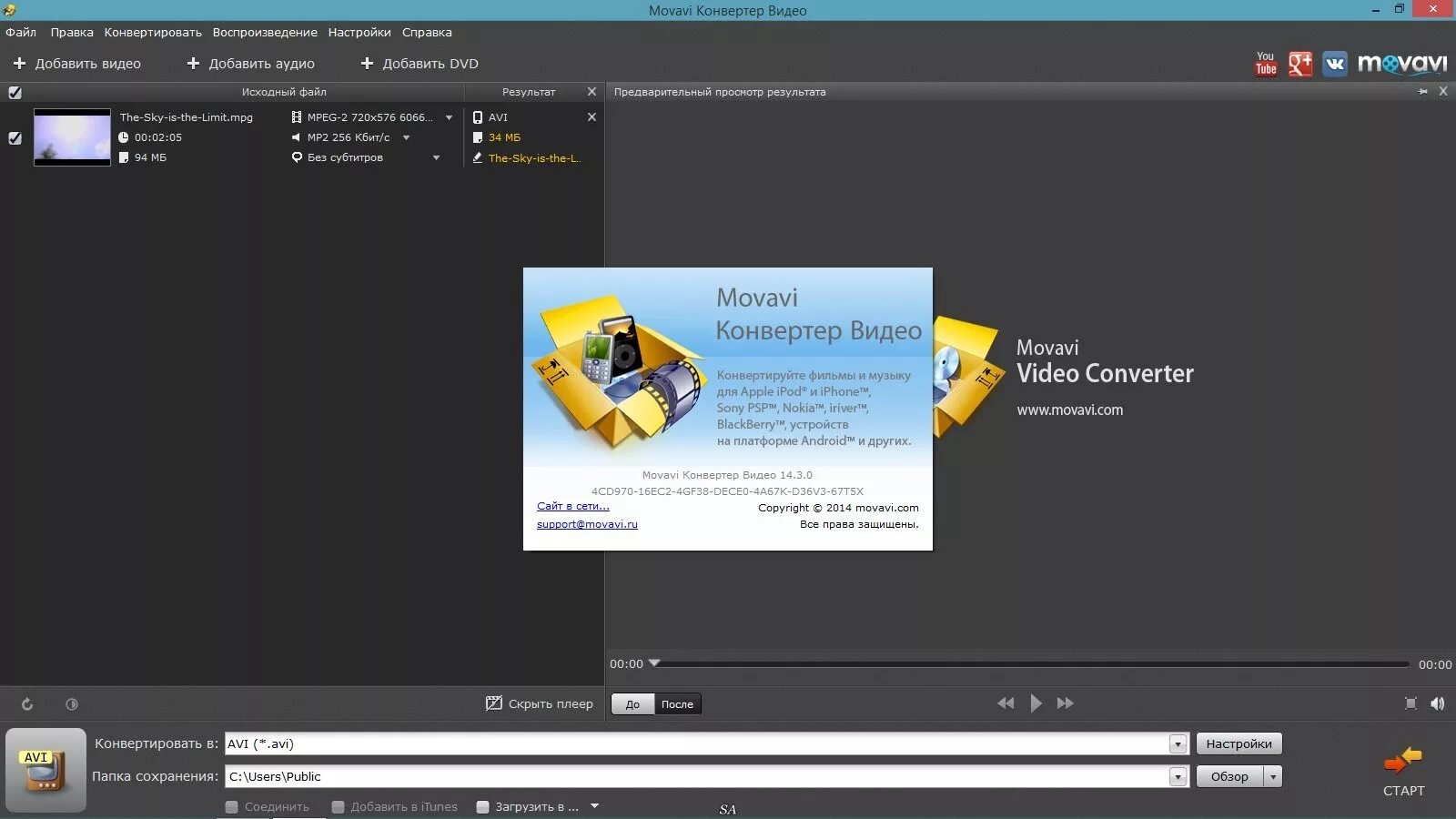Viewport: 1456px width, 819px height.
Task: Toggle fullscreen preview icon
Action: pos(1411,703)
